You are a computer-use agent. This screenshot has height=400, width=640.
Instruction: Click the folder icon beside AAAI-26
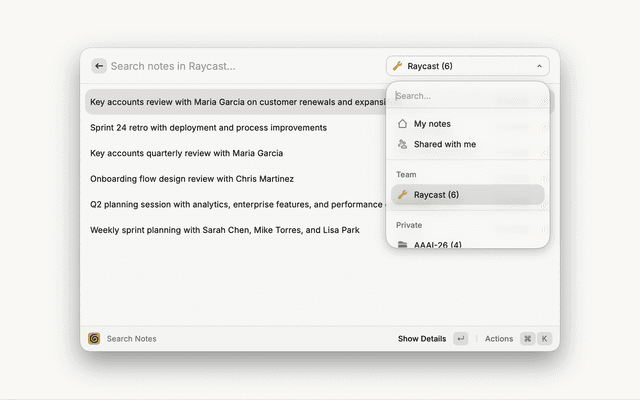(x=403, y=244)
